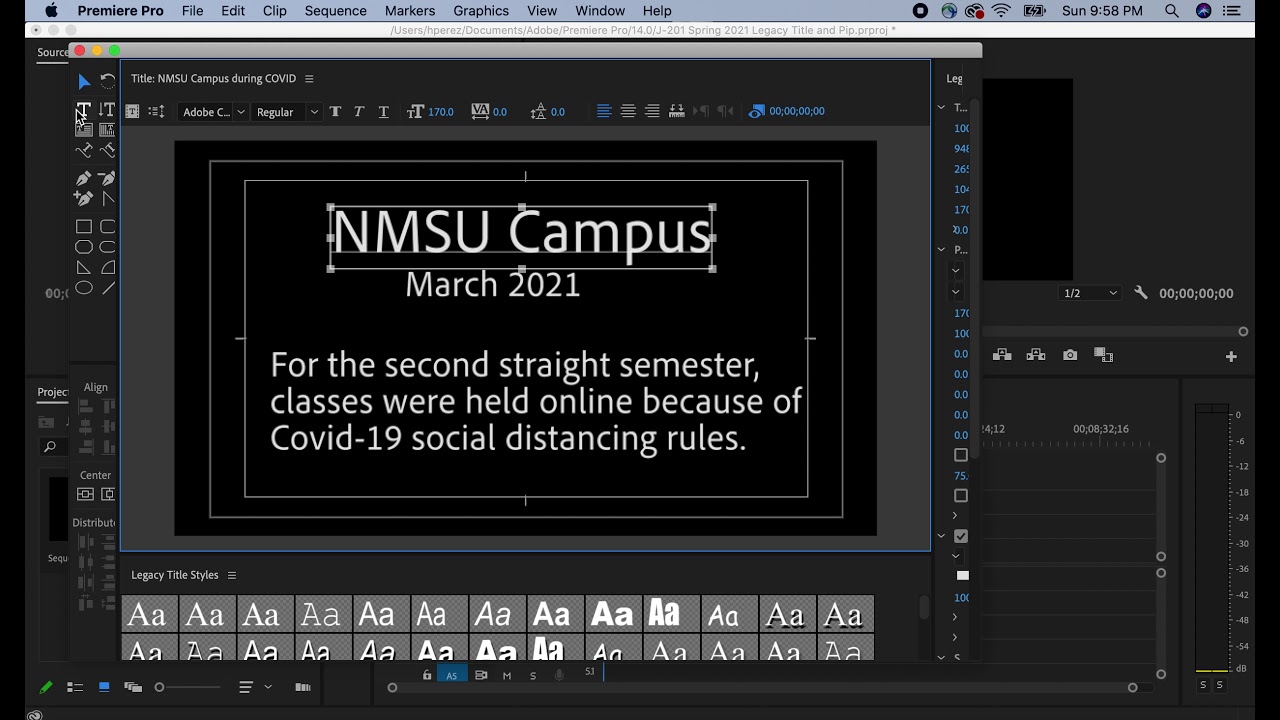This screenshot has width=1280, height=720.
Task: Open the Window menu
Action: (600, 11)
